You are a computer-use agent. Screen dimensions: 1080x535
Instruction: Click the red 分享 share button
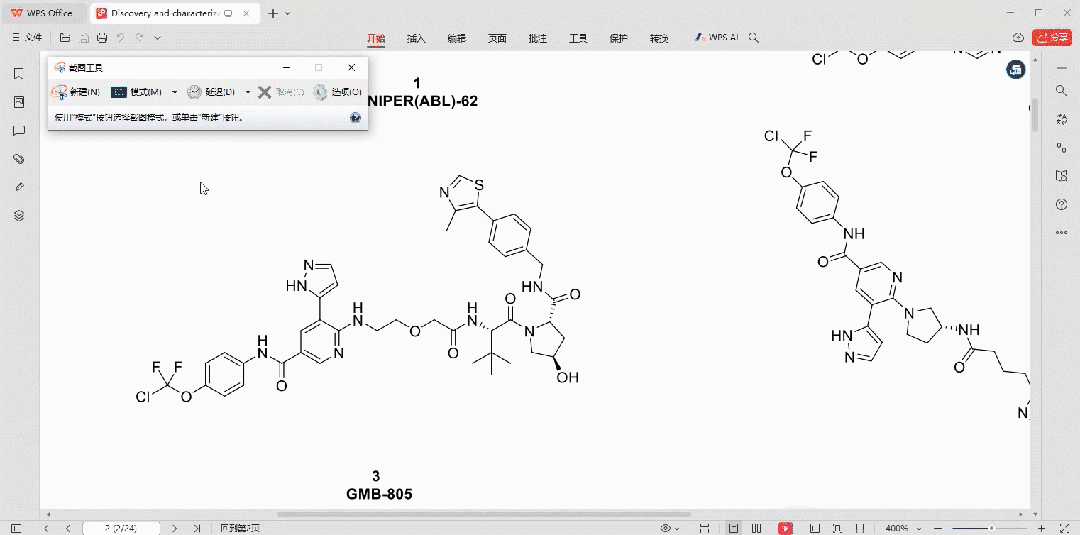pyautogui.click(x=1052, y=38)
